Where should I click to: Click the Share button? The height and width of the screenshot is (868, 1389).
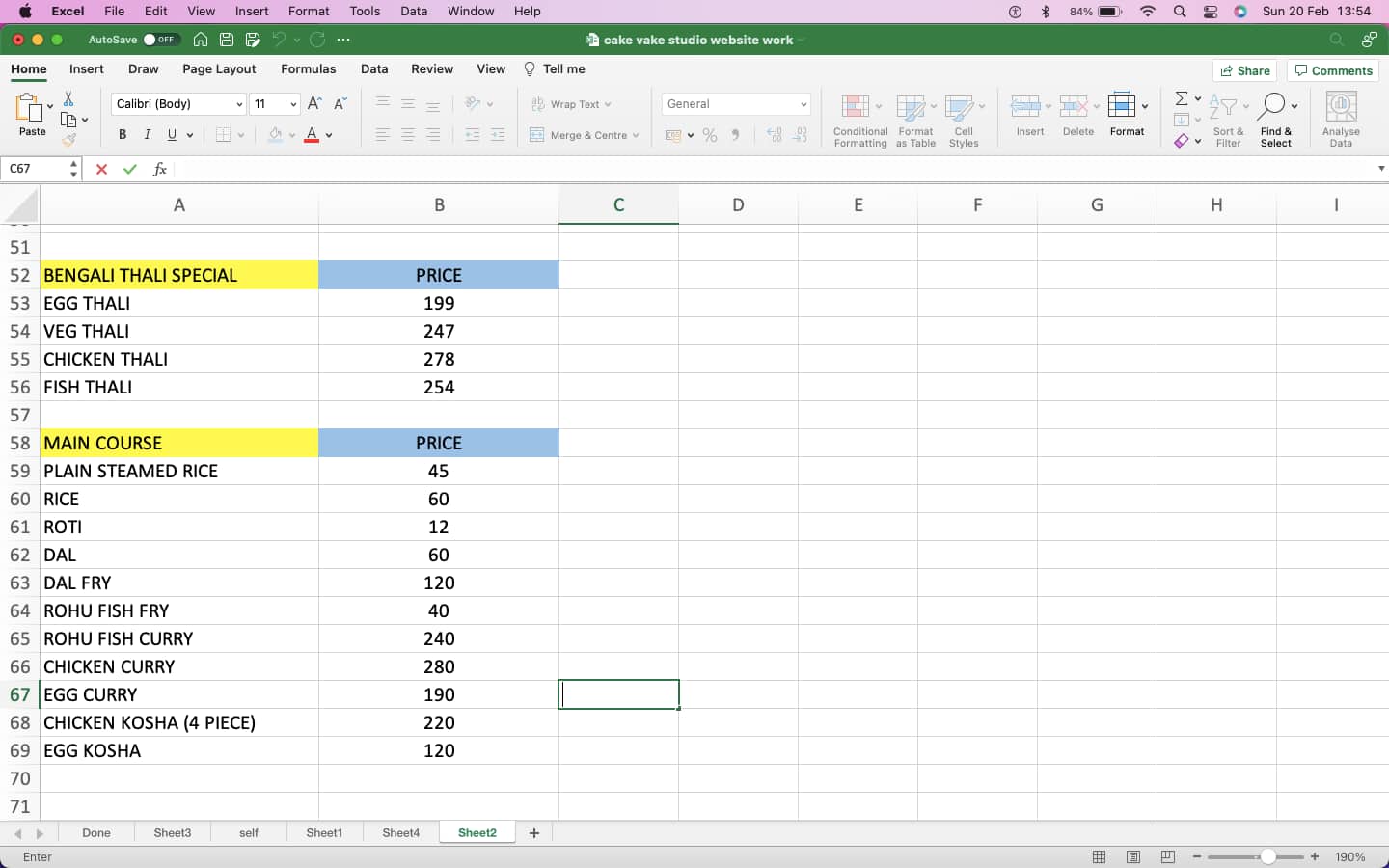point(1244,70)
